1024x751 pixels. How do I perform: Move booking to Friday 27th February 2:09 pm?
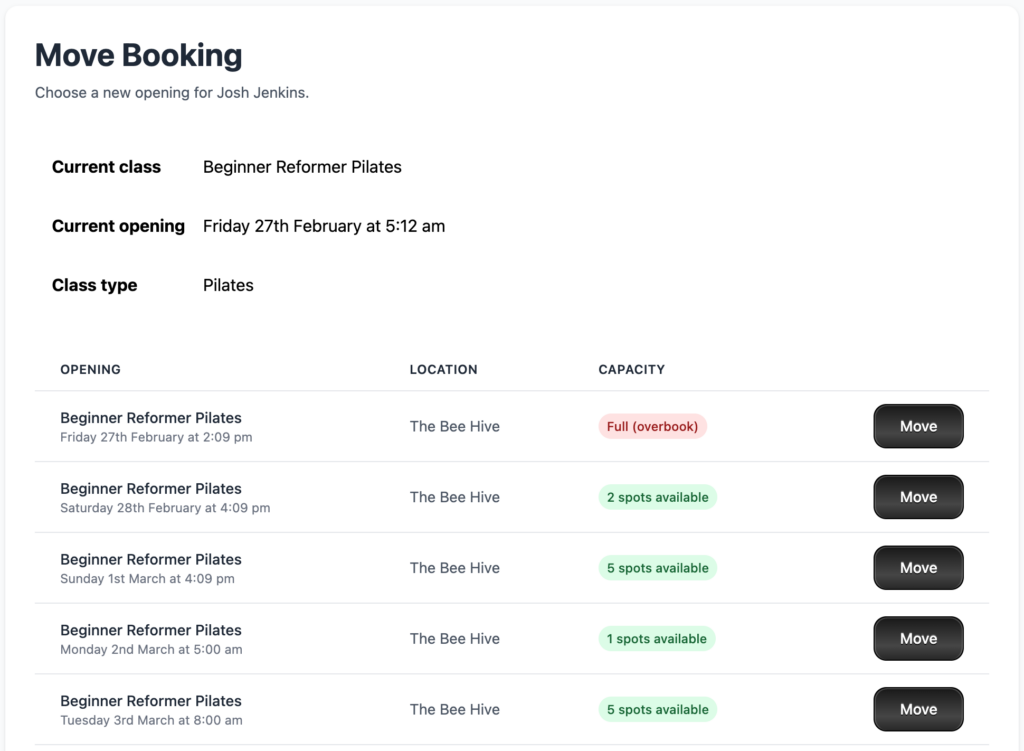coord(918,426)
